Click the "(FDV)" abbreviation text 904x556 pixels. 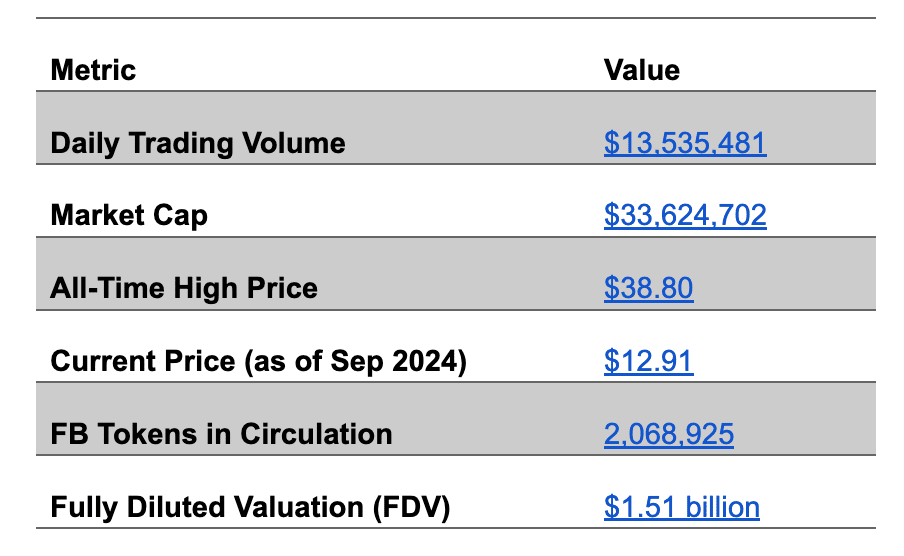pos(411,507)
